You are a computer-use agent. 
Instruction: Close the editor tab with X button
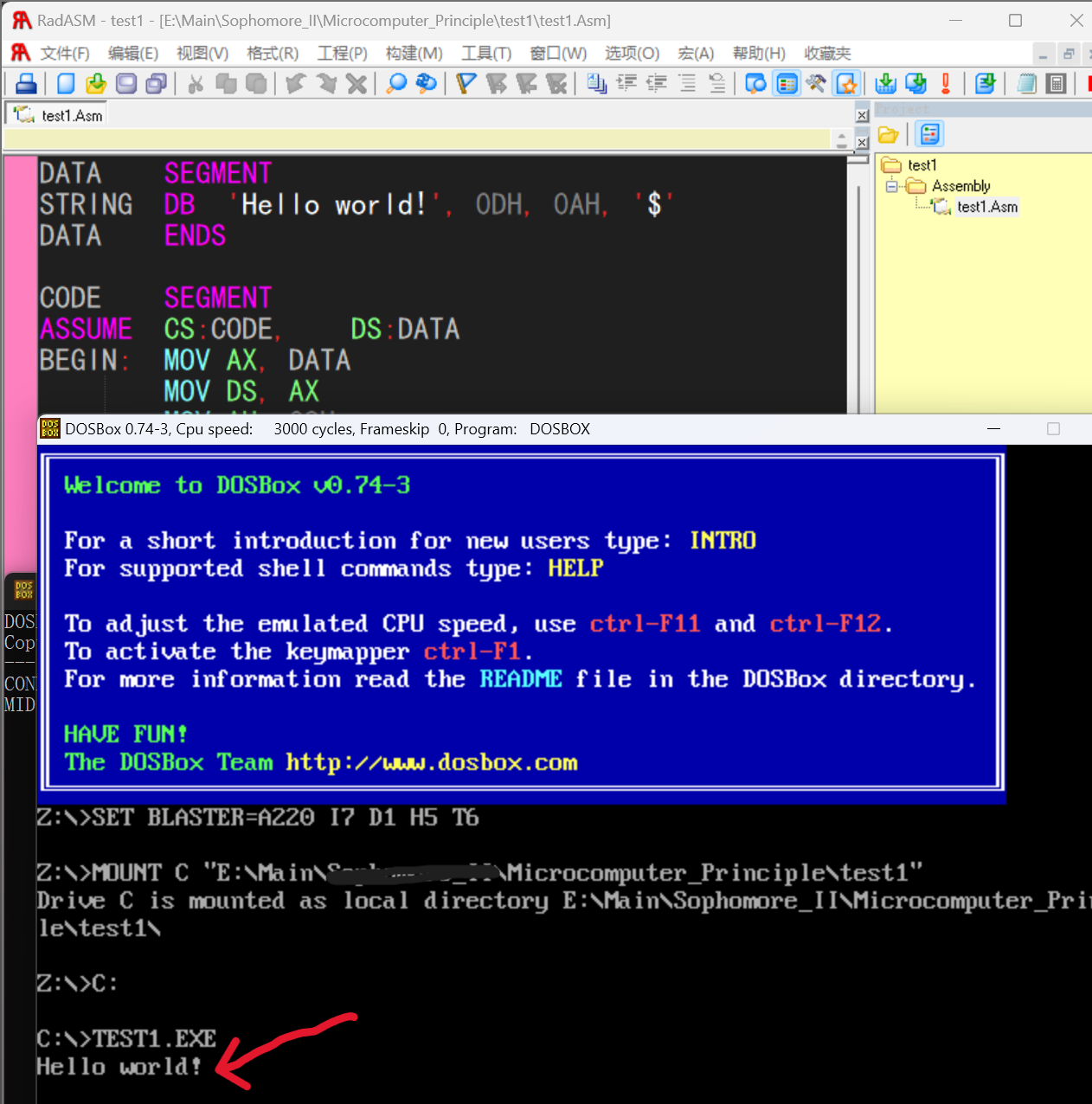pos(862,115)
